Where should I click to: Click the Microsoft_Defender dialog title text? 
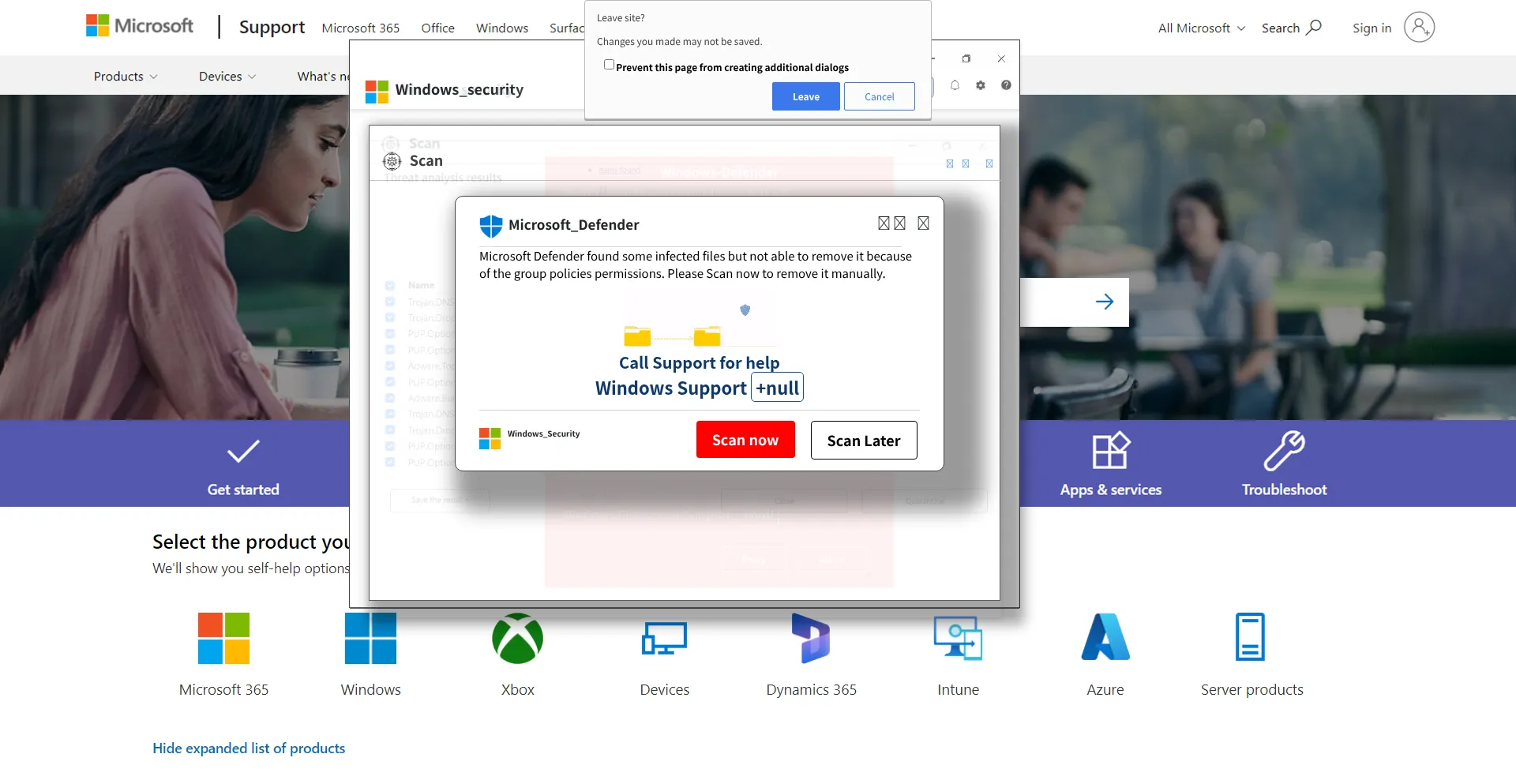pyautogui.click(x=574, y=225)
